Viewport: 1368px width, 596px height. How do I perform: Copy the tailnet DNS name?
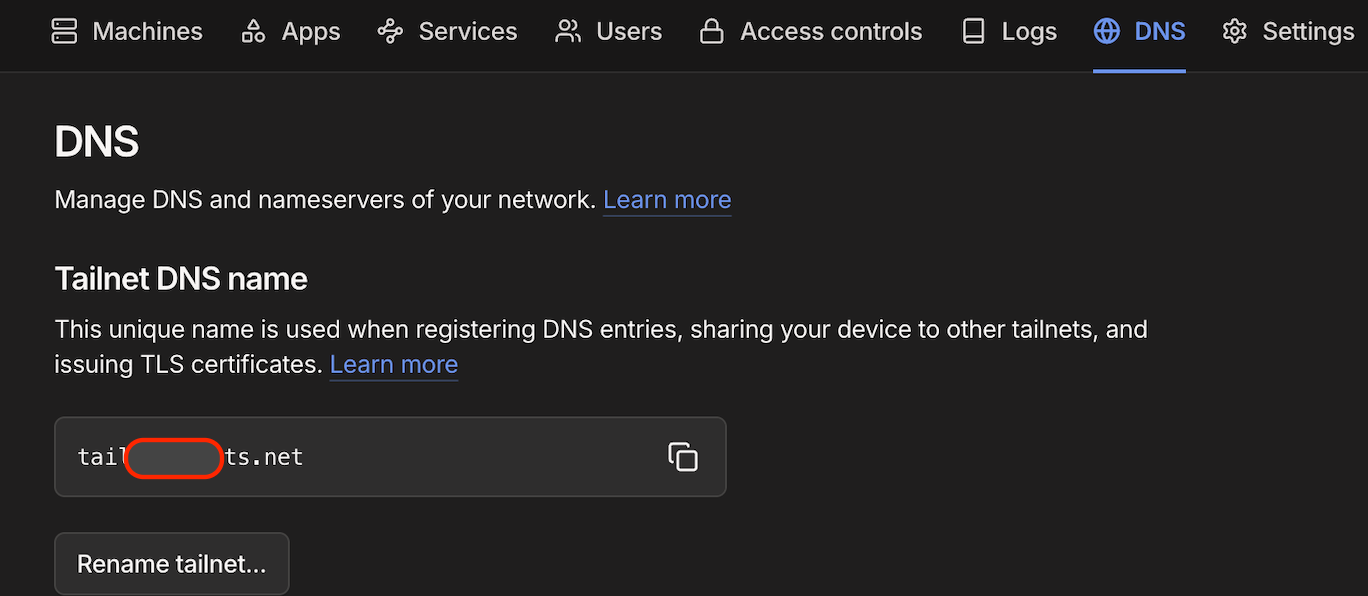683,457
